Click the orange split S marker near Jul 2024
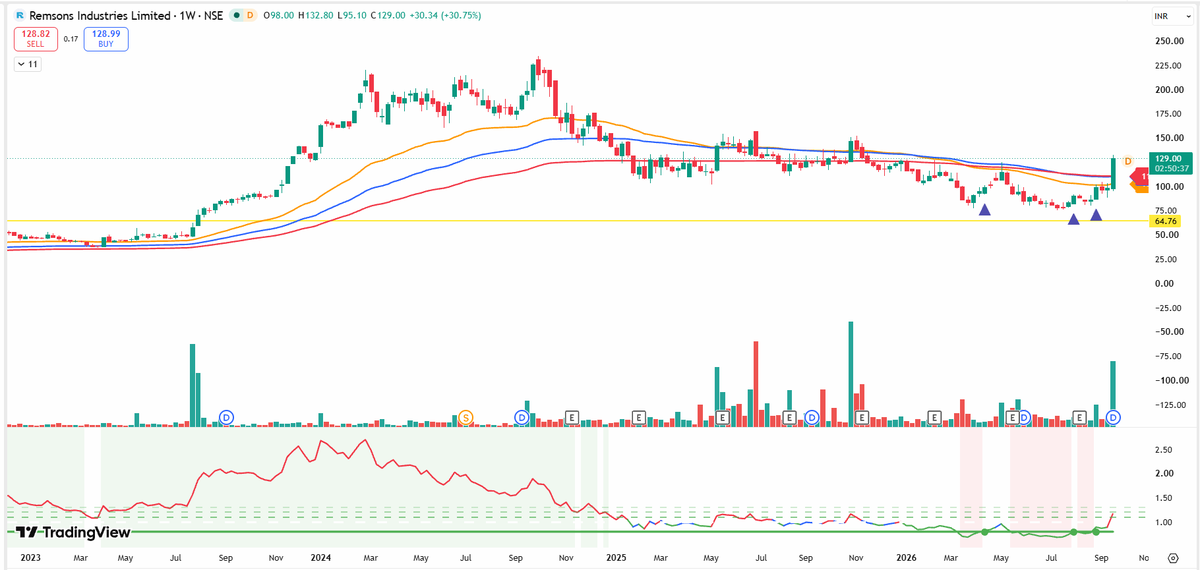1200x570 pixels. 465,416
